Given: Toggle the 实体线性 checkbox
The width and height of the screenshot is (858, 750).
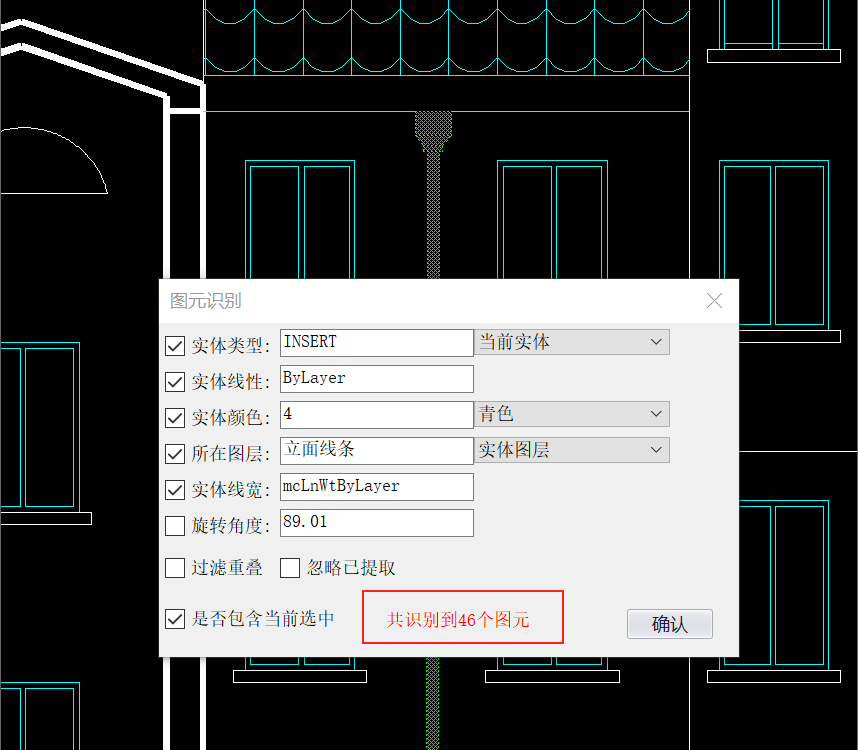Looking at the screenshot, I should click(175, 382).
